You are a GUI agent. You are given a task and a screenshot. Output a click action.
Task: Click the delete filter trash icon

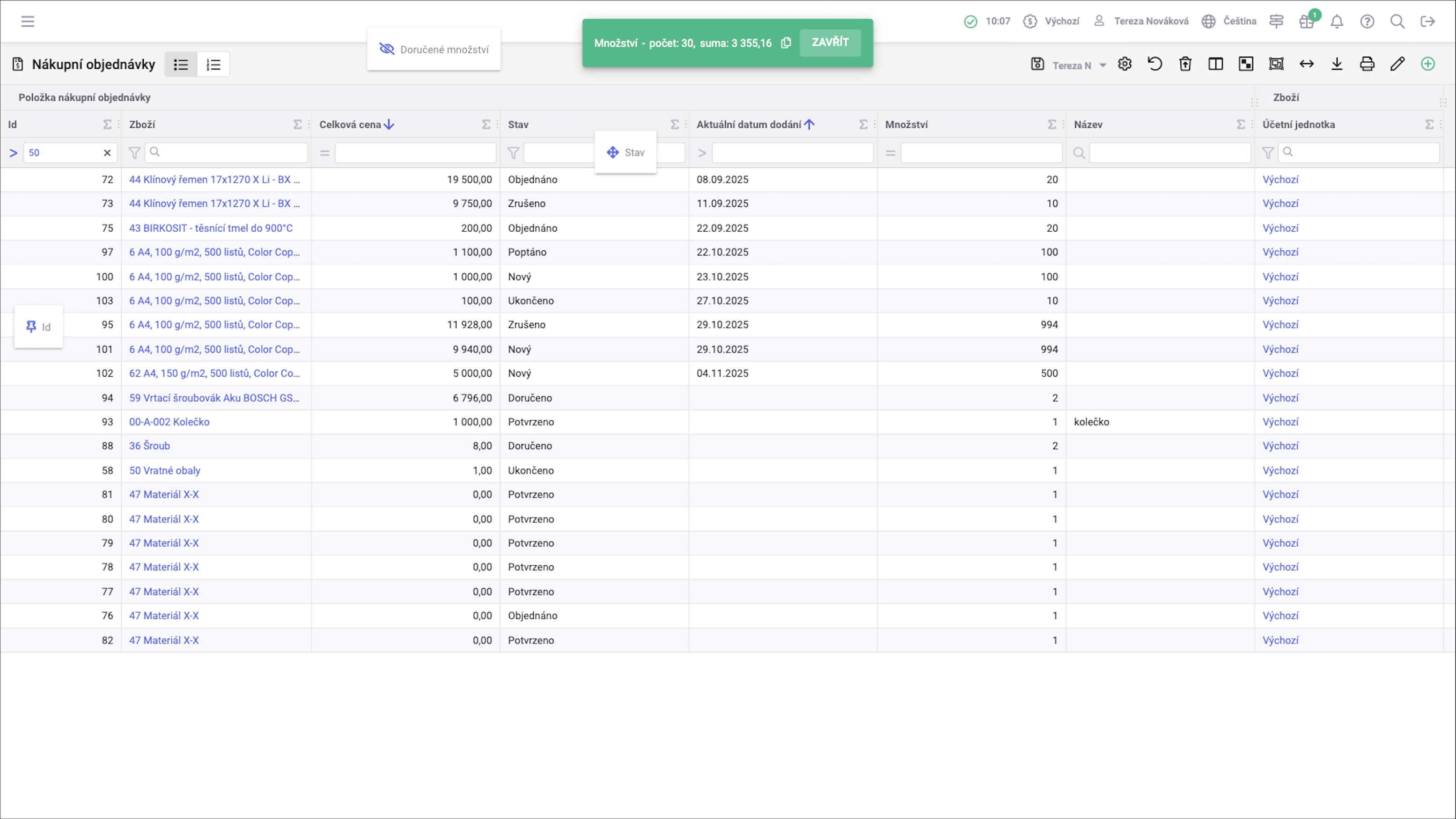point(1185,65)
